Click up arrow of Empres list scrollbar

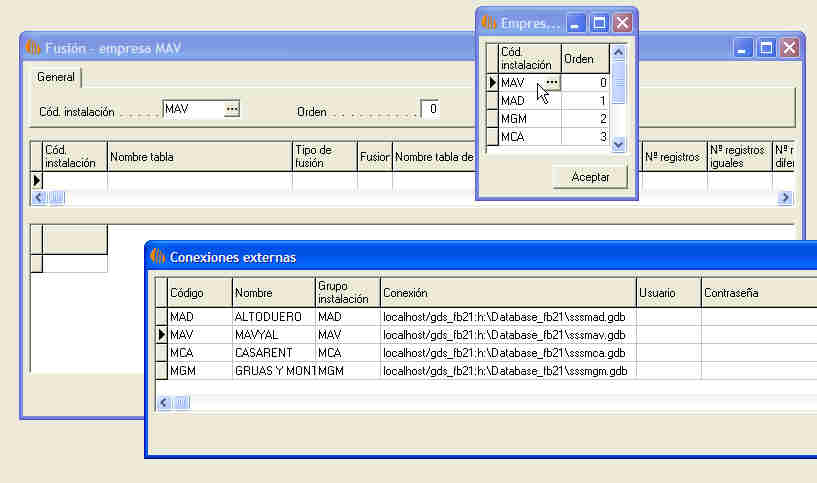pos(618,51)
